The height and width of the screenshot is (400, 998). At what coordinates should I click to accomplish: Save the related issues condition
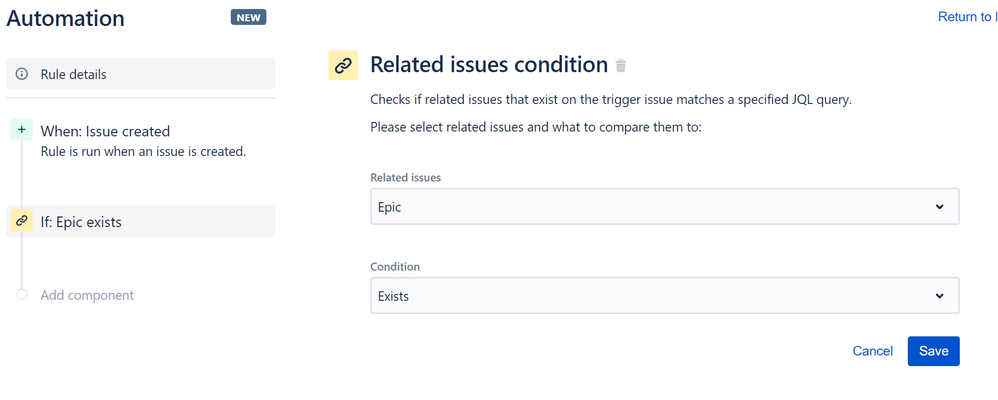[933, 351]
